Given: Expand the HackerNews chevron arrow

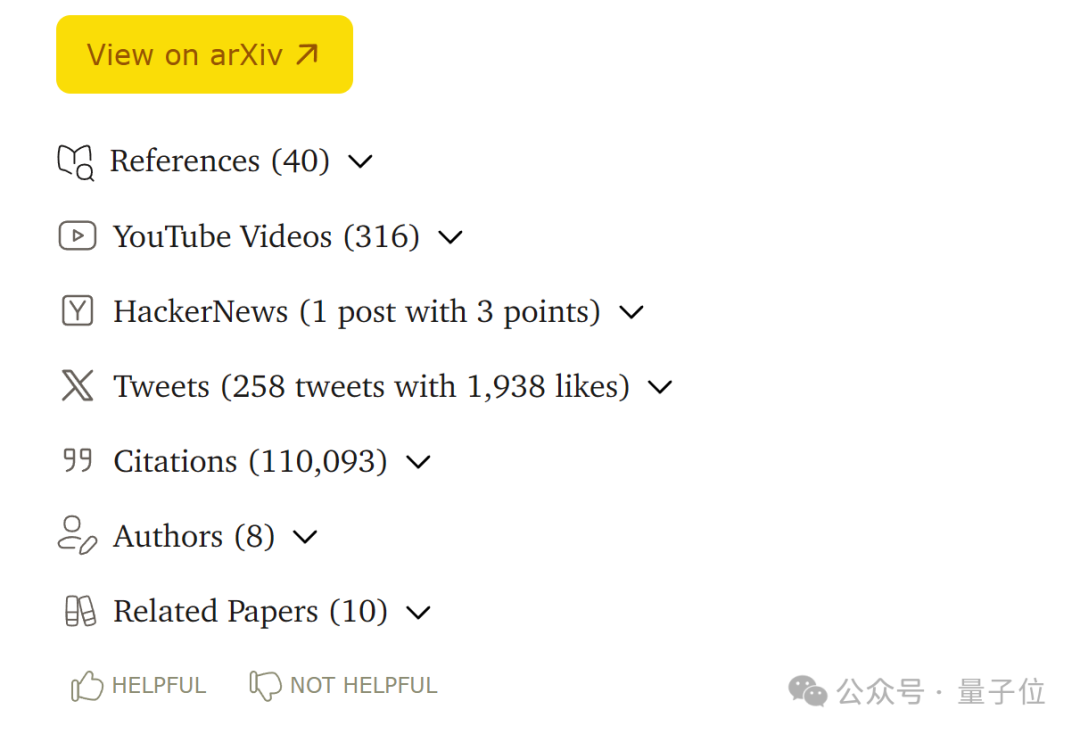Looking at the screenshot, I should tap(631, 313).
